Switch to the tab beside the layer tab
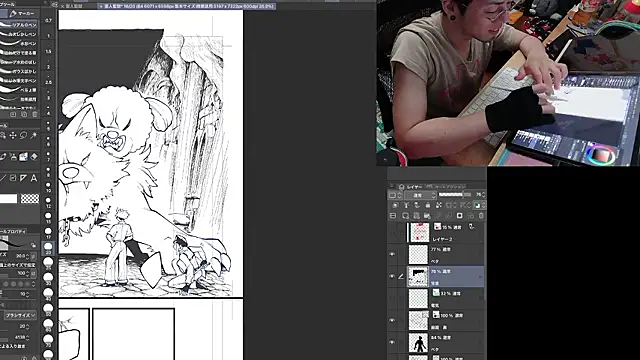The image size is (640, 360). pyautogui.click(x=446, y=187)
